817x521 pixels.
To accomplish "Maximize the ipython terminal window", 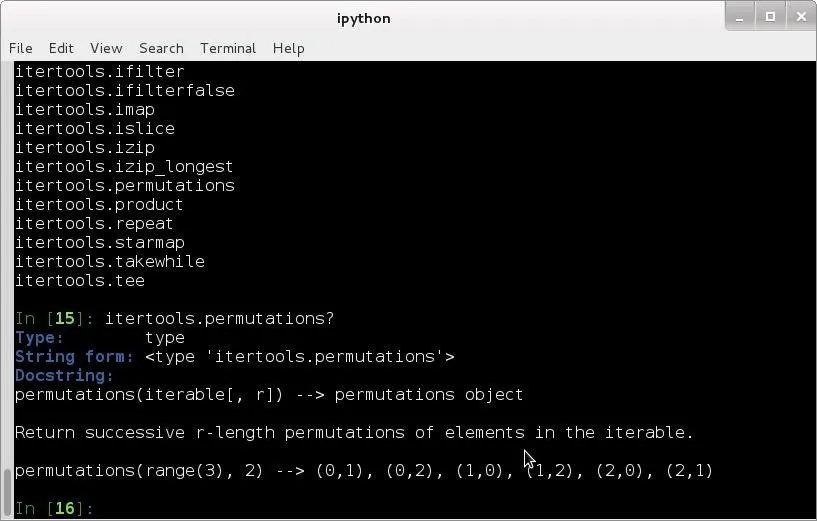I will point(770,16).
